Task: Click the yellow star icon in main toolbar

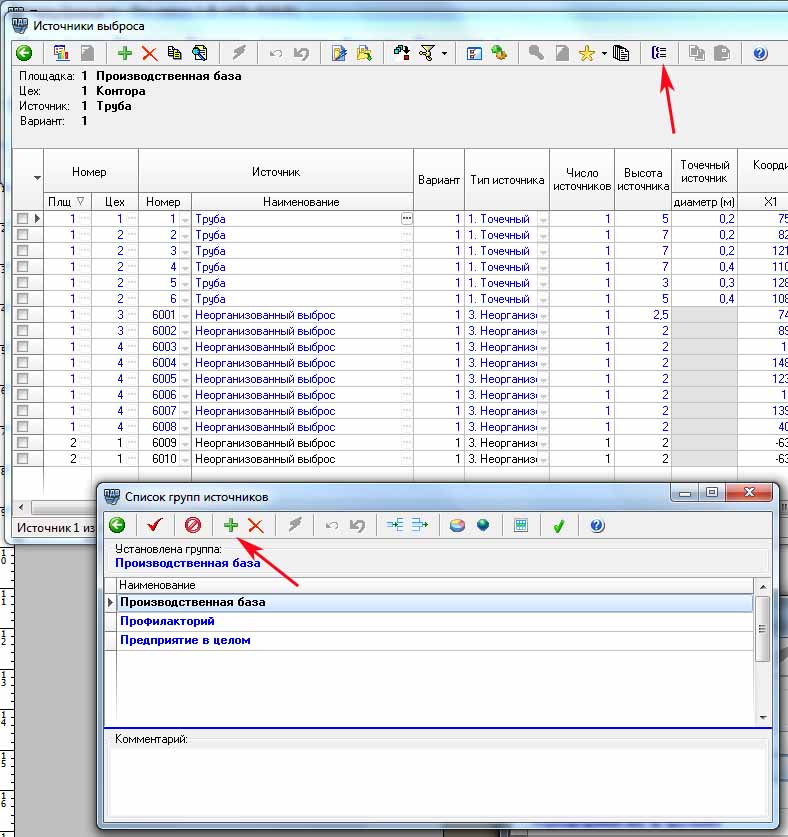Action: (x=587, y=53)
